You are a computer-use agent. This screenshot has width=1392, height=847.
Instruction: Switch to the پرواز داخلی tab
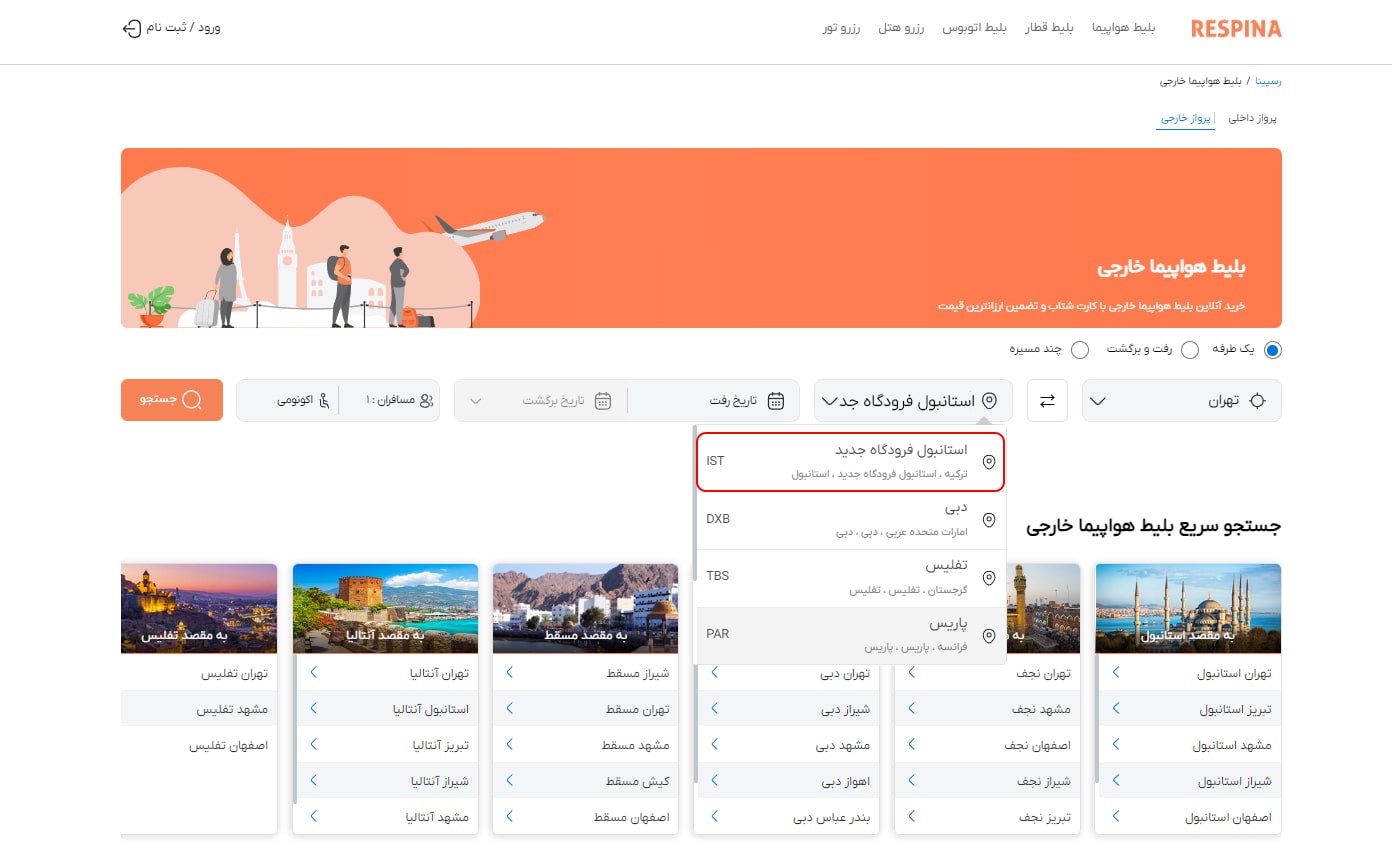(x=1253, y=117)
